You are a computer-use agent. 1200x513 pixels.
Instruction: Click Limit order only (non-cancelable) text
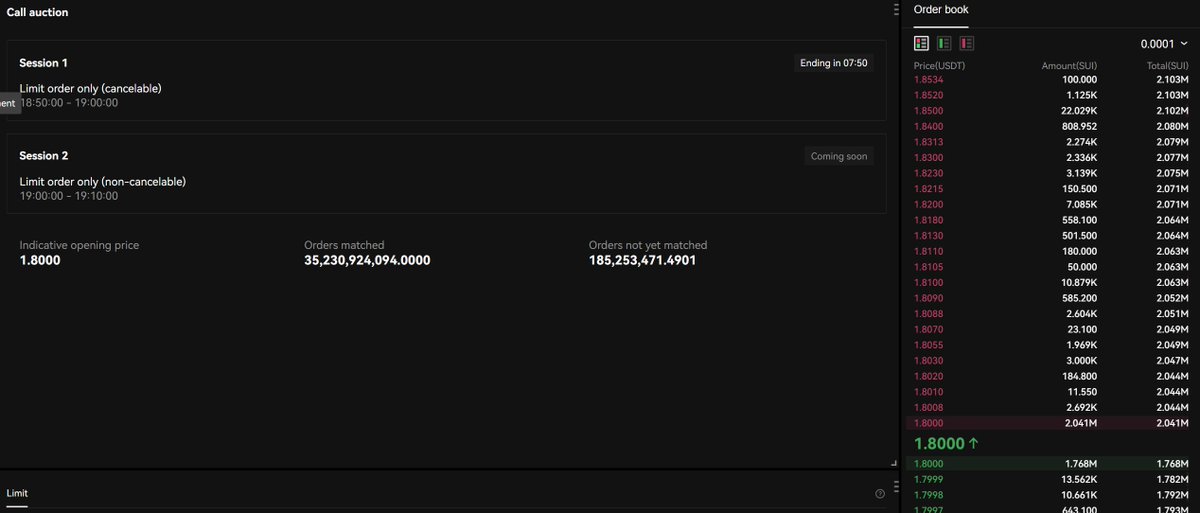pyautogui.click(x=102, y=181)
